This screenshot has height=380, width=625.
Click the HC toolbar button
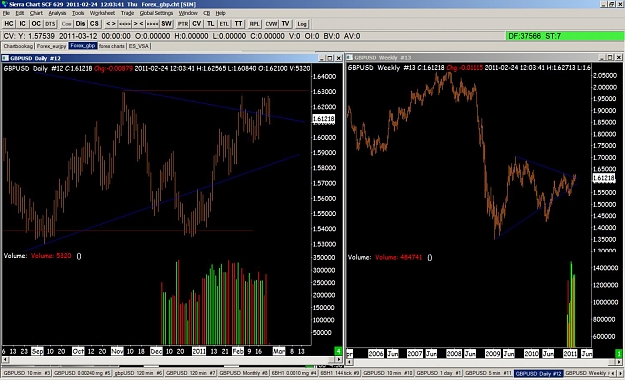pos(9,24)
